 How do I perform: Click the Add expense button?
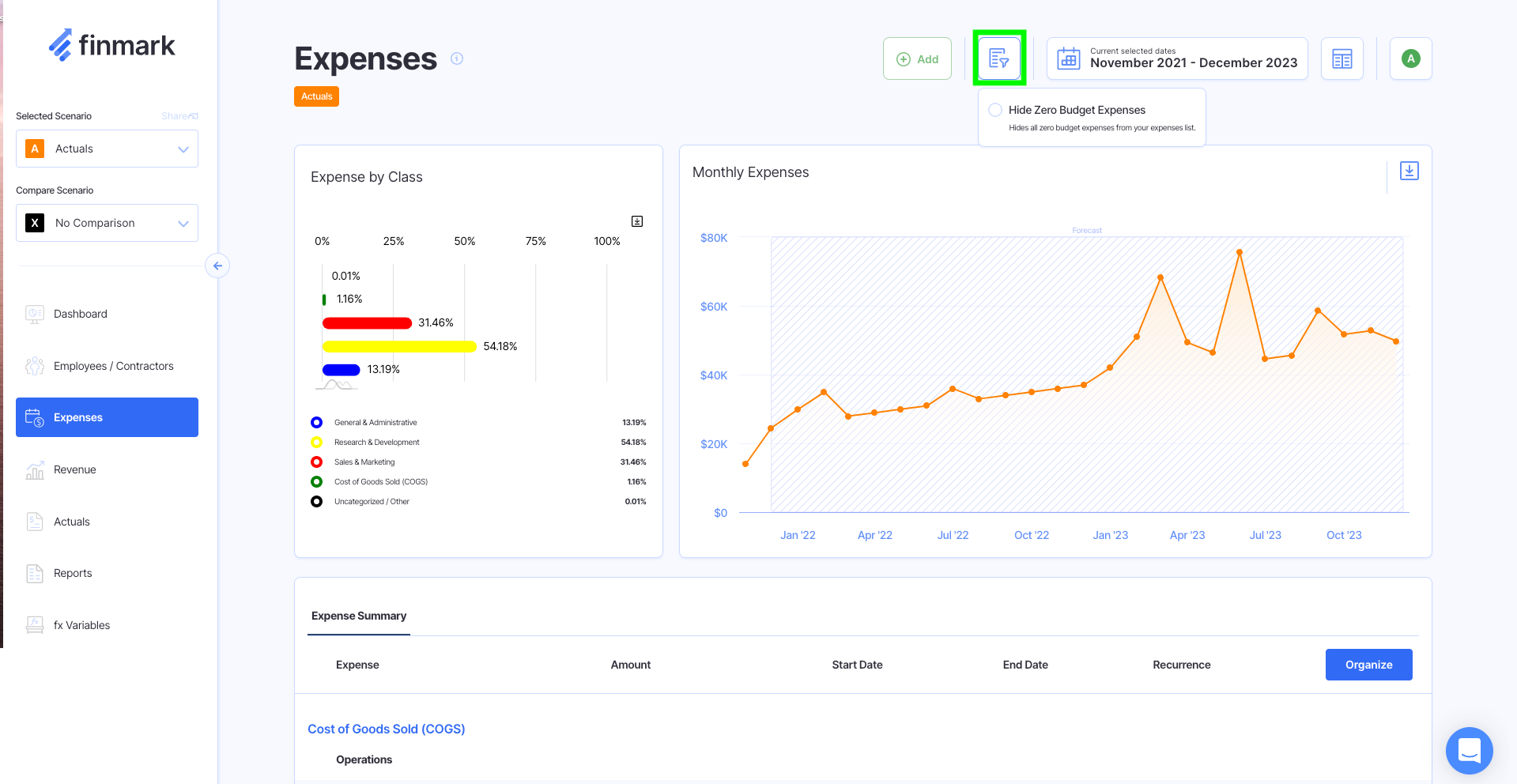coord(917,58)
